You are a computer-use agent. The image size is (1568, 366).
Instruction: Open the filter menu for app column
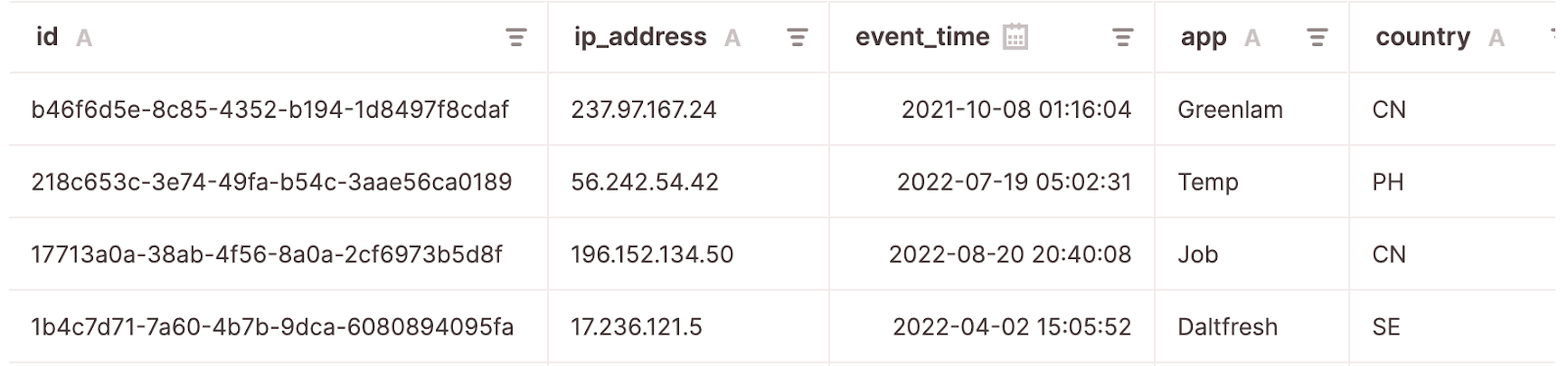[x=1318, y=38]
